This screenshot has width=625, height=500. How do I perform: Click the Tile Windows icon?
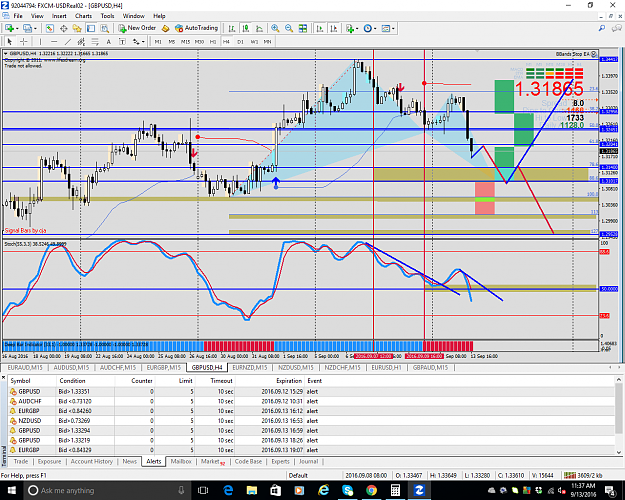pos(303,28)
